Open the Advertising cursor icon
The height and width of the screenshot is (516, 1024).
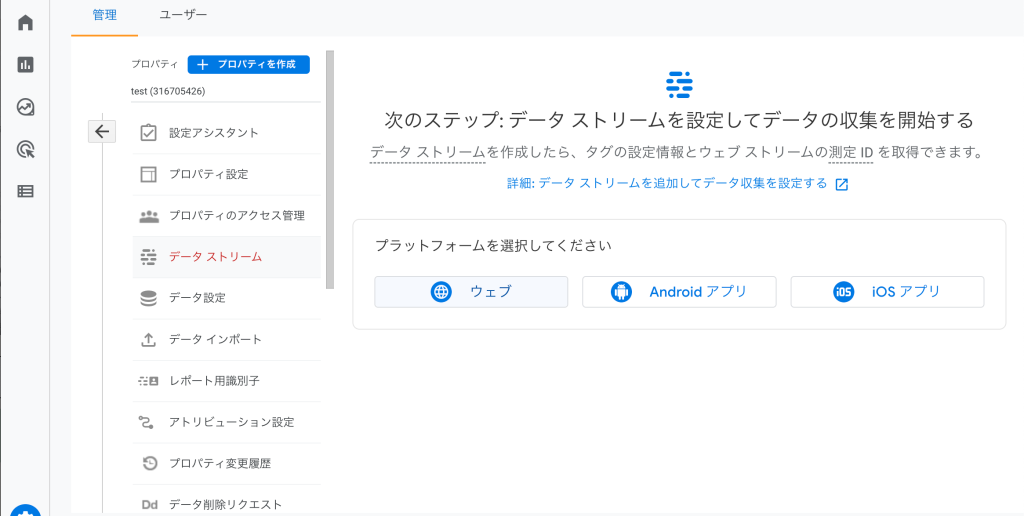point(25,150)
